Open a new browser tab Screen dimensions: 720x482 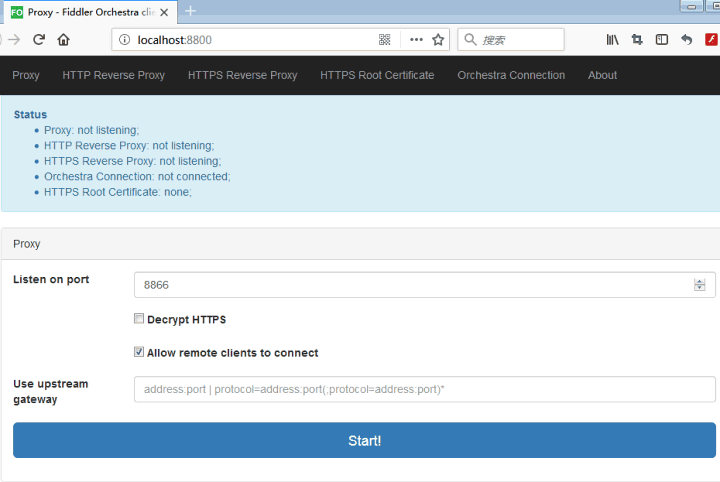click(x=190, y=11)
